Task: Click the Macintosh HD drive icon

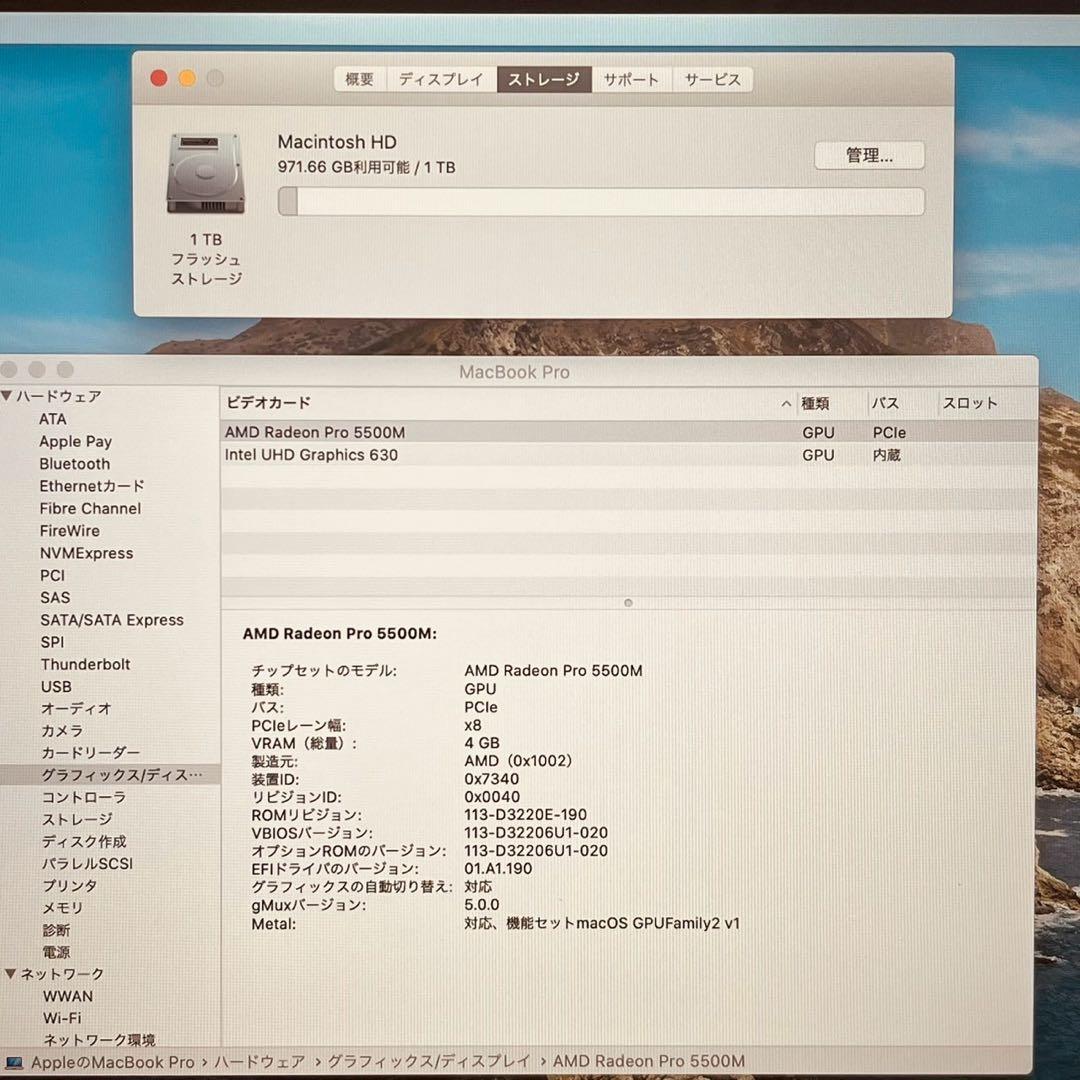Action: click(x=205, y=174)
